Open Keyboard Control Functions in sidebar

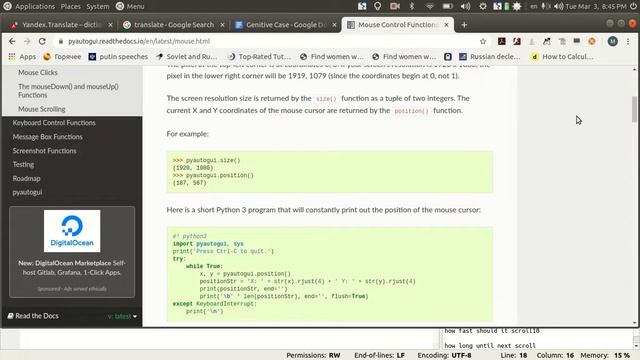54,123
